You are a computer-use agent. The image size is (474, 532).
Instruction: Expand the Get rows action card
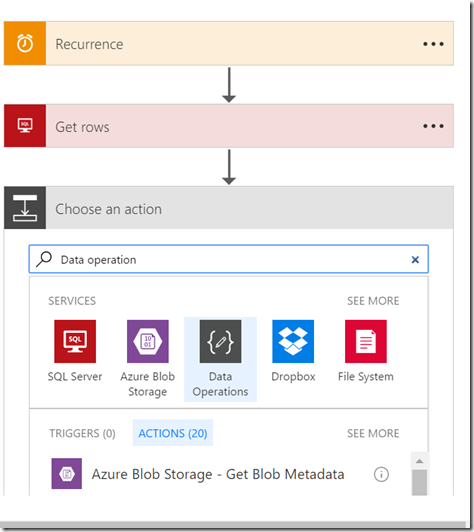[x=229, y=126]
